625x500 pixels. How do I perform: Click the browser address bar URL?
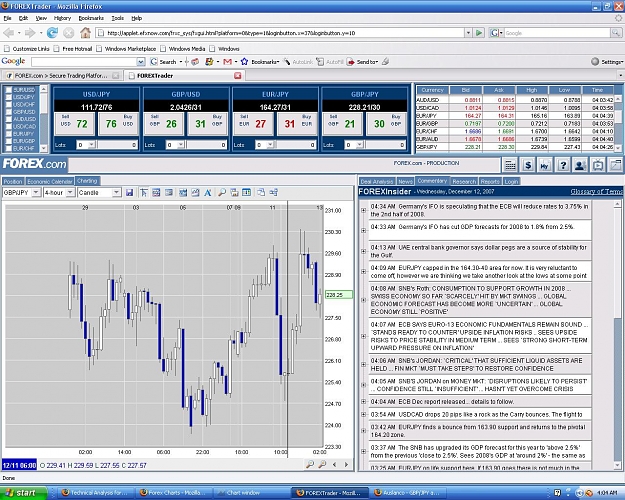pyautogui.click(x=279, y=33)
